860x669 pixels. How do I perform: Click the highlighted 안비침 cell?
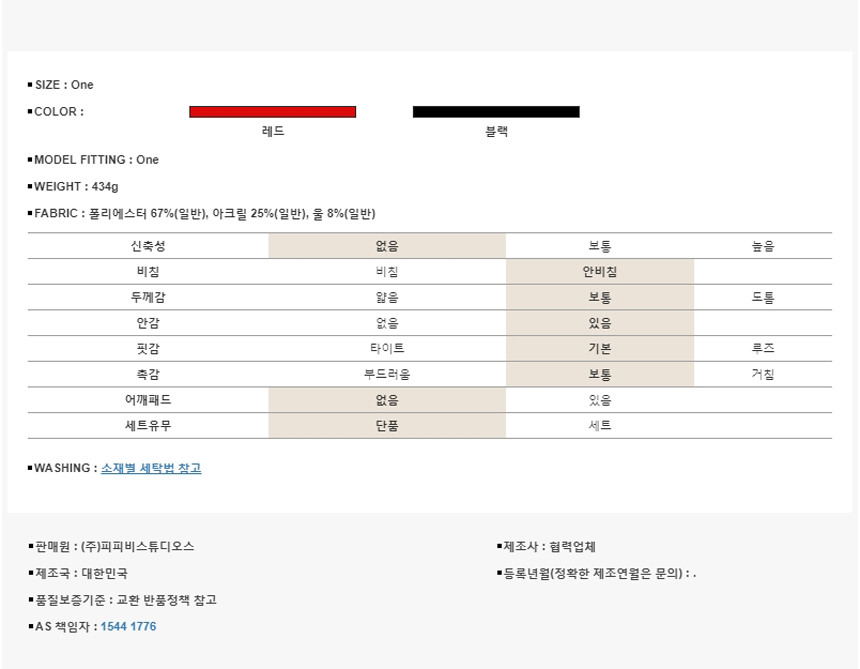(600, 272)
